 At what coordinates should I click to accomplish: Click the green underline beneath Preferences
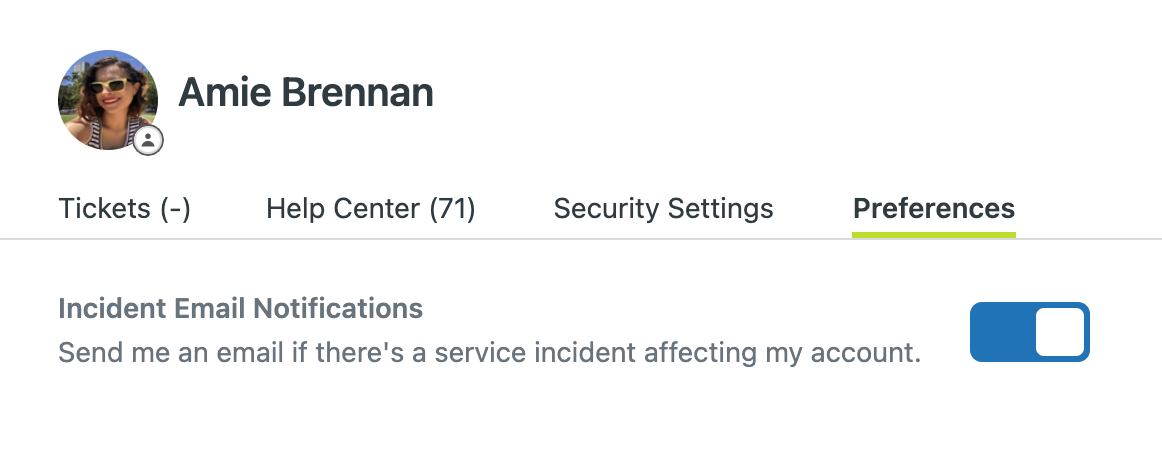(934, 234)
